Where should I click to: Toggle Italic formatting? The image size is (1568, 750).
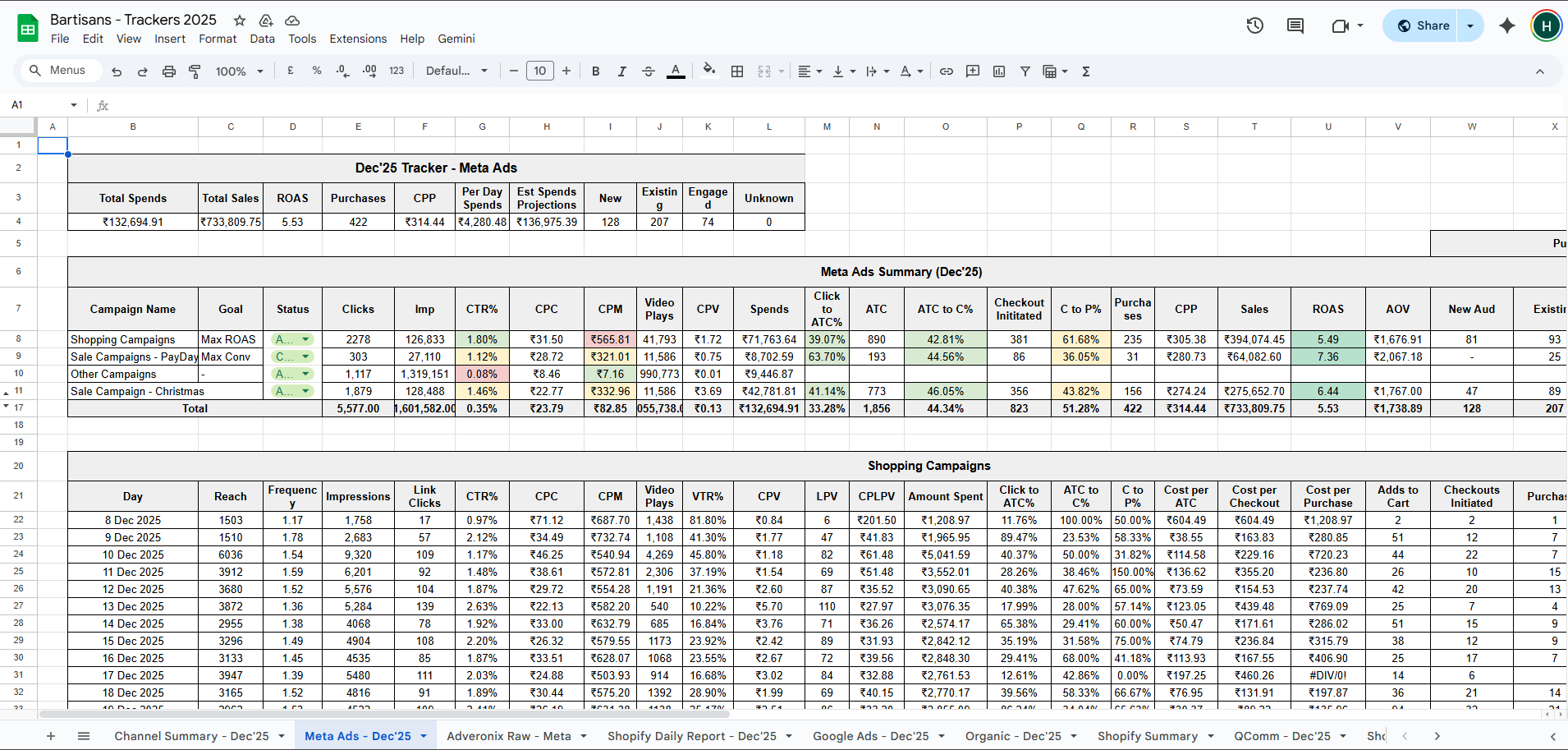(621, 71)
